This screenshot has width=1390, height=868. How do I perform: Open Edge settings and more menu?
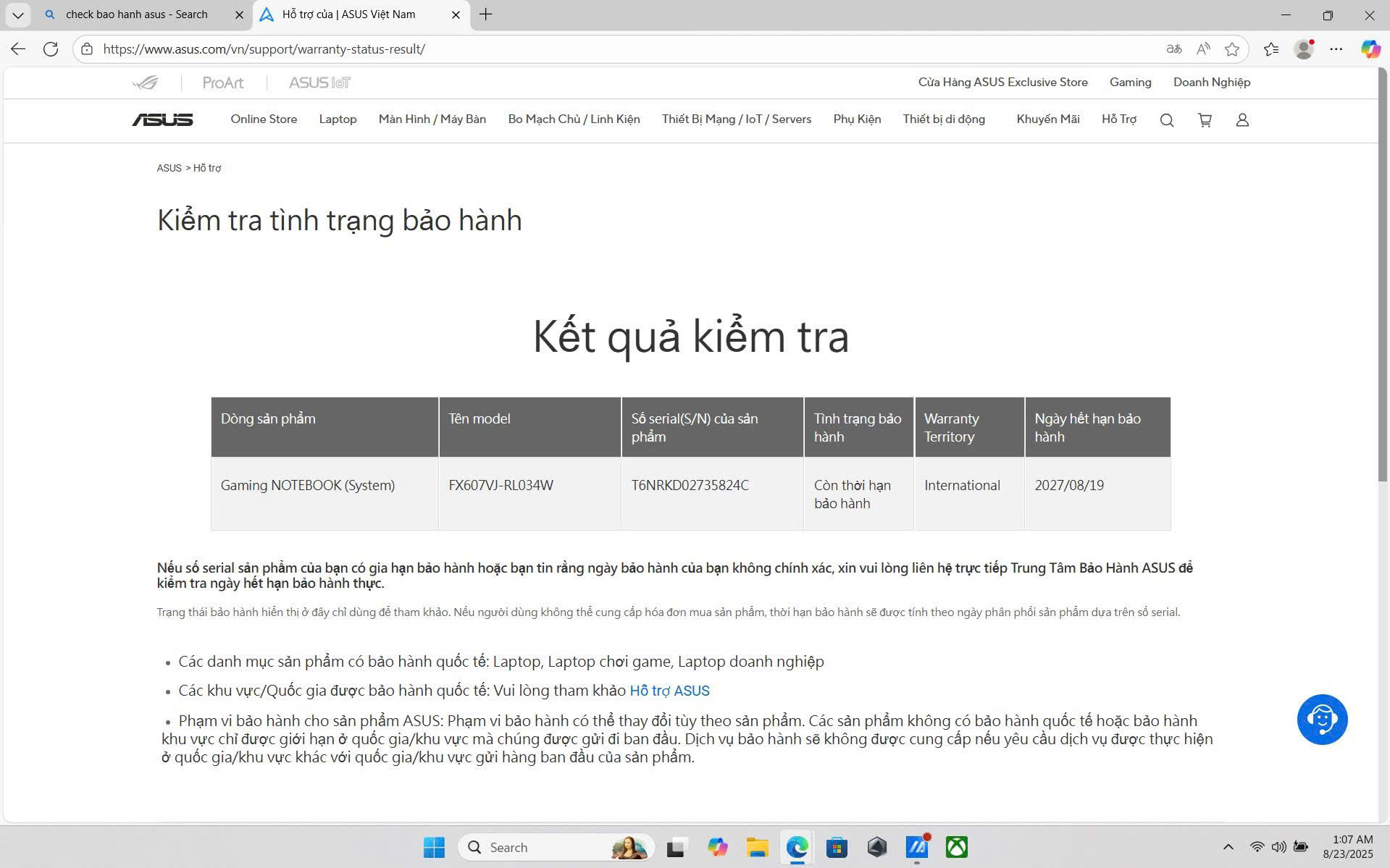tap(1336, 49)
